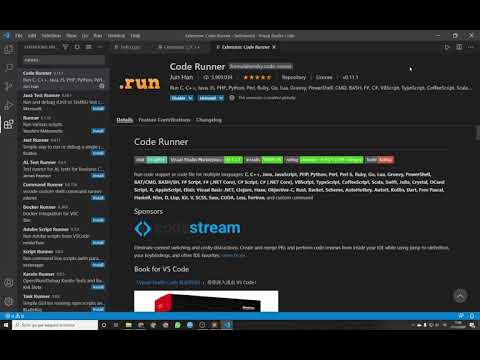480x360 pixels.
Task: Install the Java Test Runner extension
Action: [98, 108]
